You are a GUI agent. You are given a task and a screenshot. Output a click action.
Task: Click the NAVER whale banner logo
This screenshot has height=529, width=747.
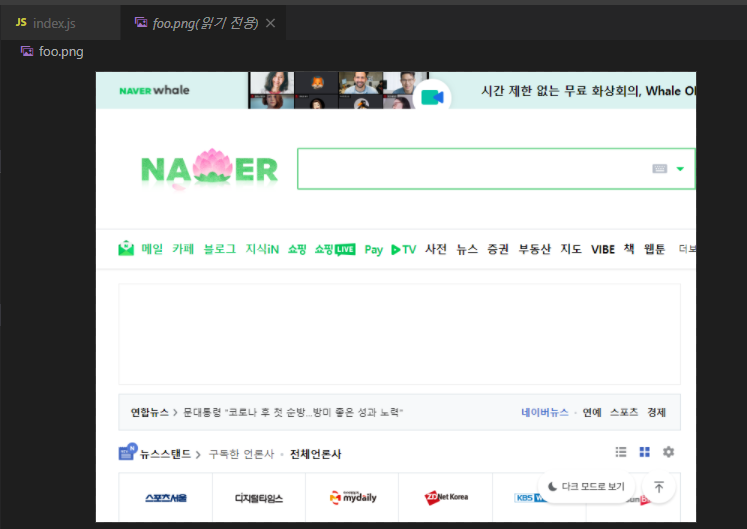(x=154, y=90)
